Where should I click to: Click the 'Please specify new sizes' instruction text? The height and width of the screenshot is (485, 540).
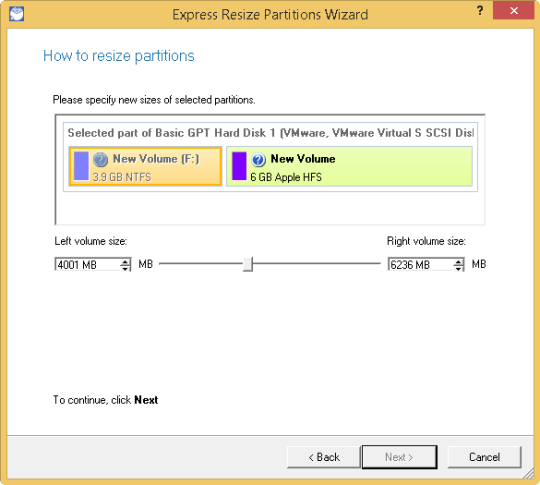[x=154, y=100]
